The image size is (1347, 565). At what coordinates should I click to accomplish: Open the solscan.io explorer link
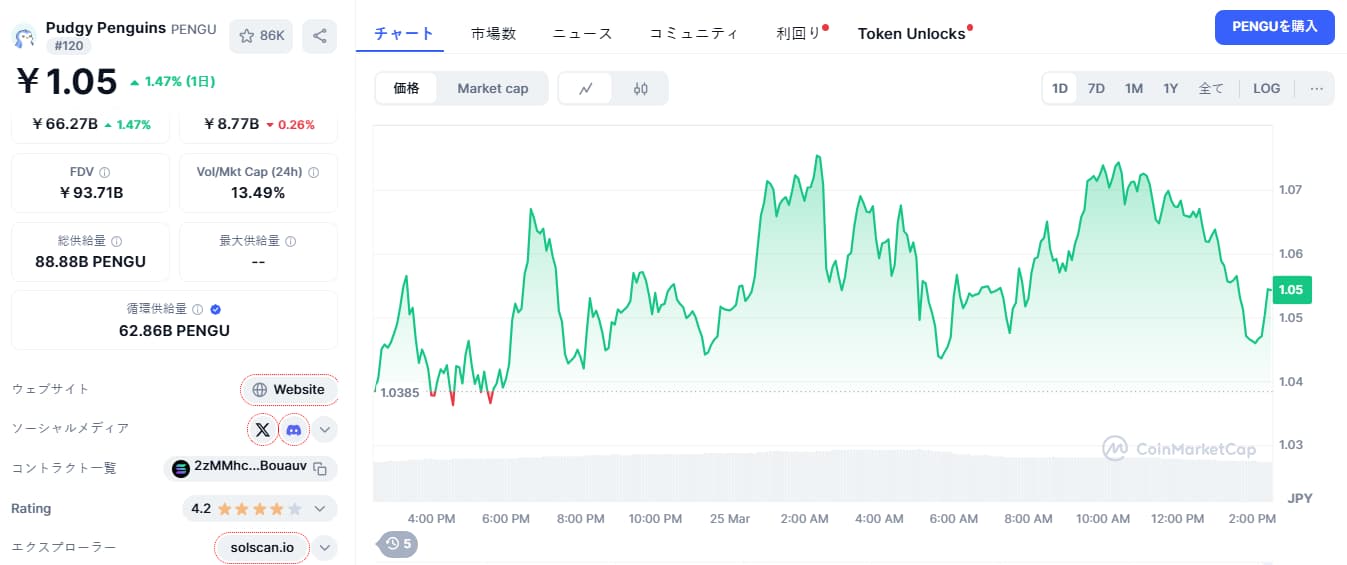point(262,547)
